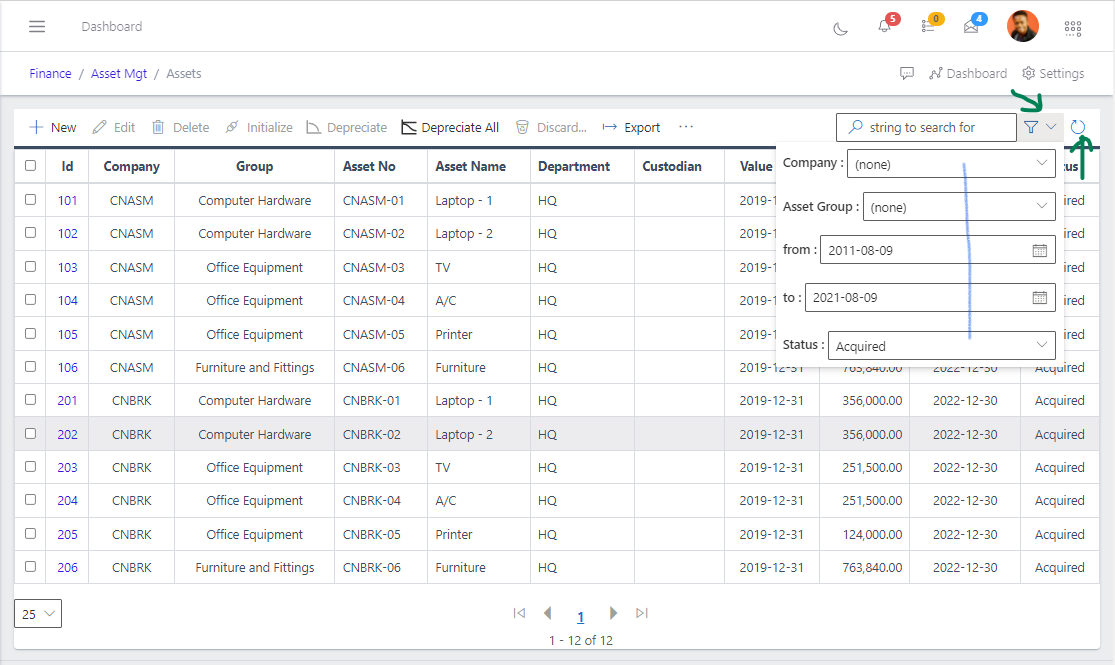1115x665 pixels.
Task: Open the calendar picker for the from date
Action: [x=1040, y=252]
